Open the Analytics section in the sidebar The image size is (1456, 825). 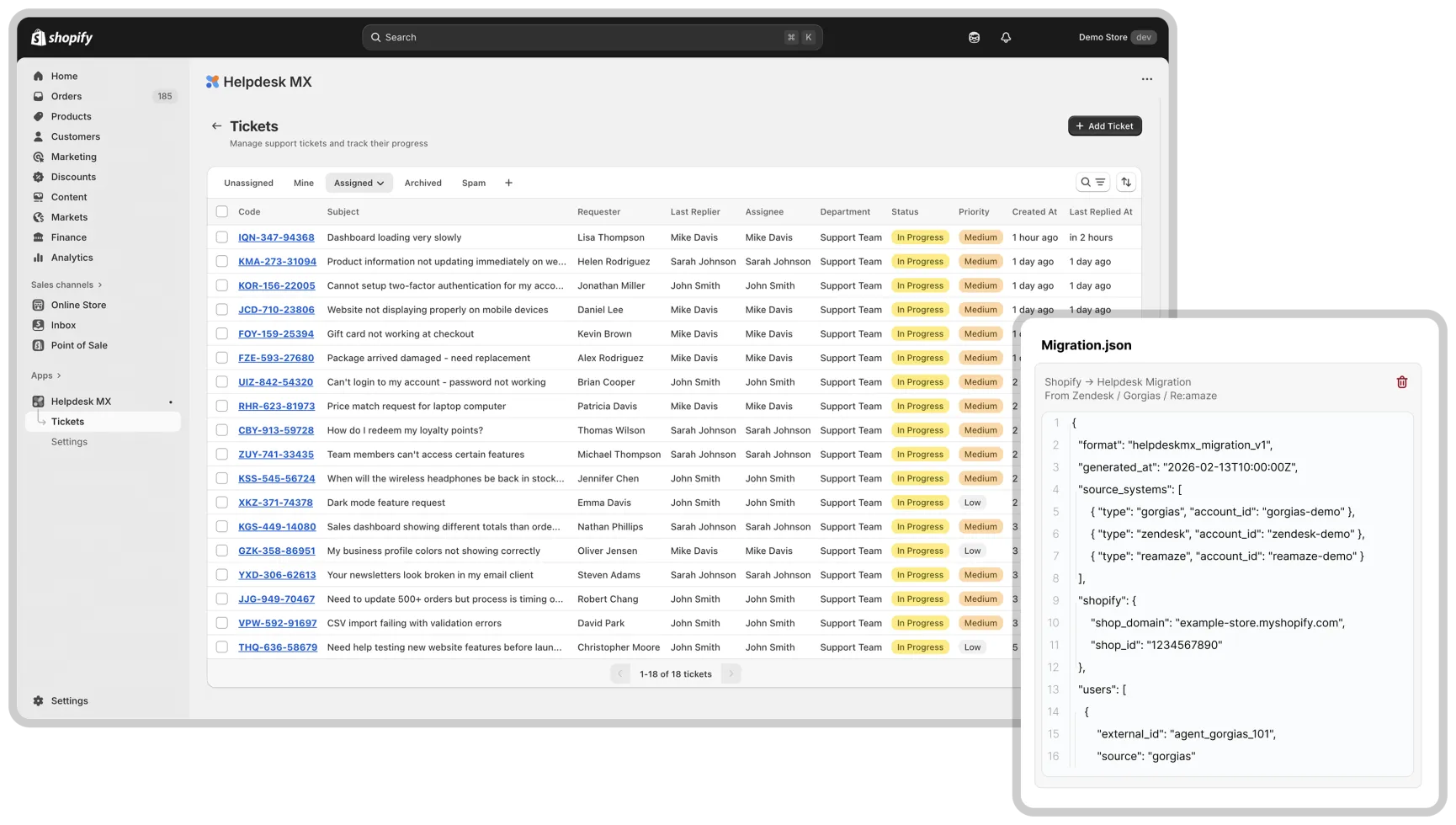[70, 258]
